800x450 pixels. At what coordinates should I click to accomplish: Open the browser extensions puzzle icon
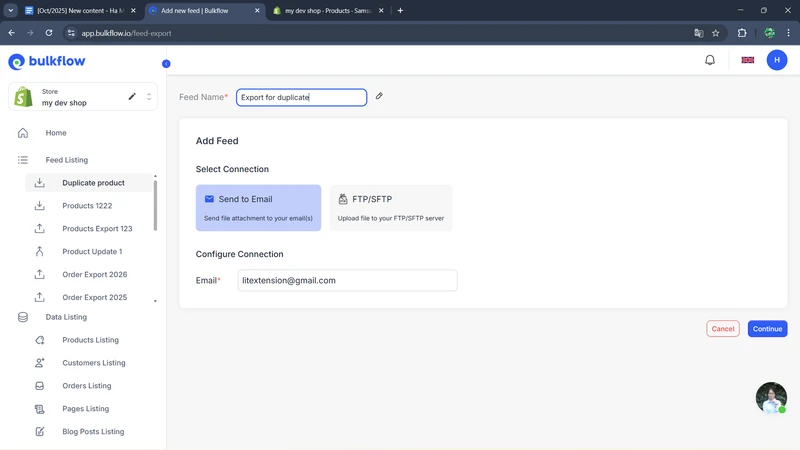742,33
